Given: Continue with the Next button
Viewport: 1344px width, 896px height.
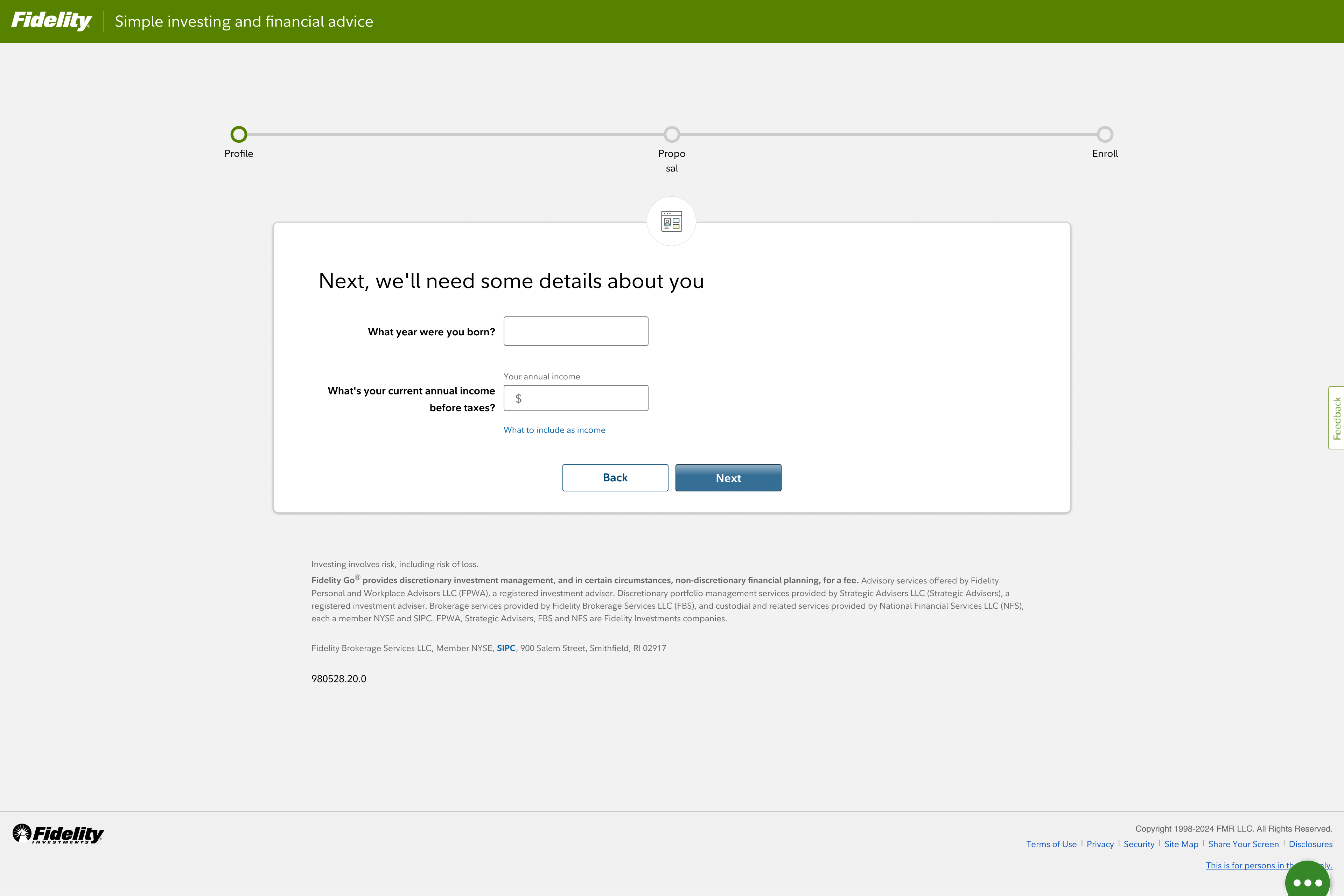Looking at the screenshot, I should pos(729,478).
